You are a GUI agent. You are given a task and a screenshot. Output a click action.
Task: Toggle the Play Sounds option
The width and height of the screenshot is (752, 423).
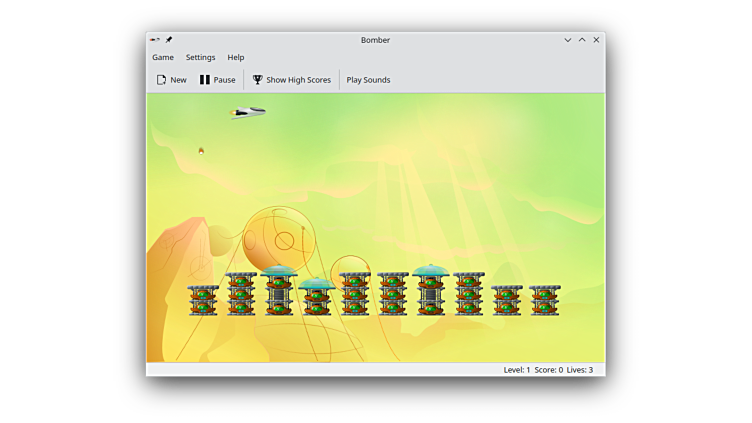[368, 80]
